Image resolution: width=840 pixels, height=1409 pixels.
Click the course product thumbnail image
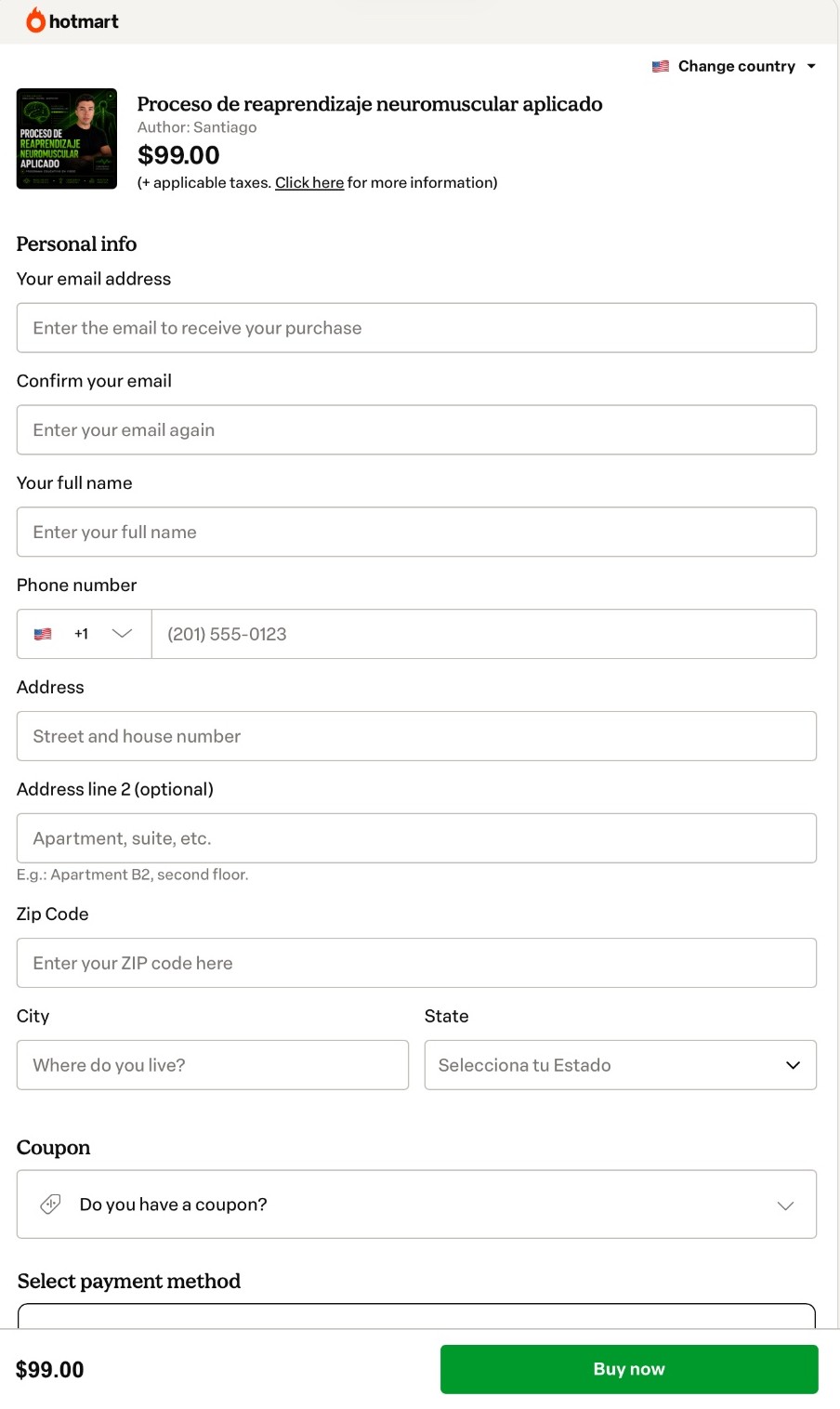[67, 138]
